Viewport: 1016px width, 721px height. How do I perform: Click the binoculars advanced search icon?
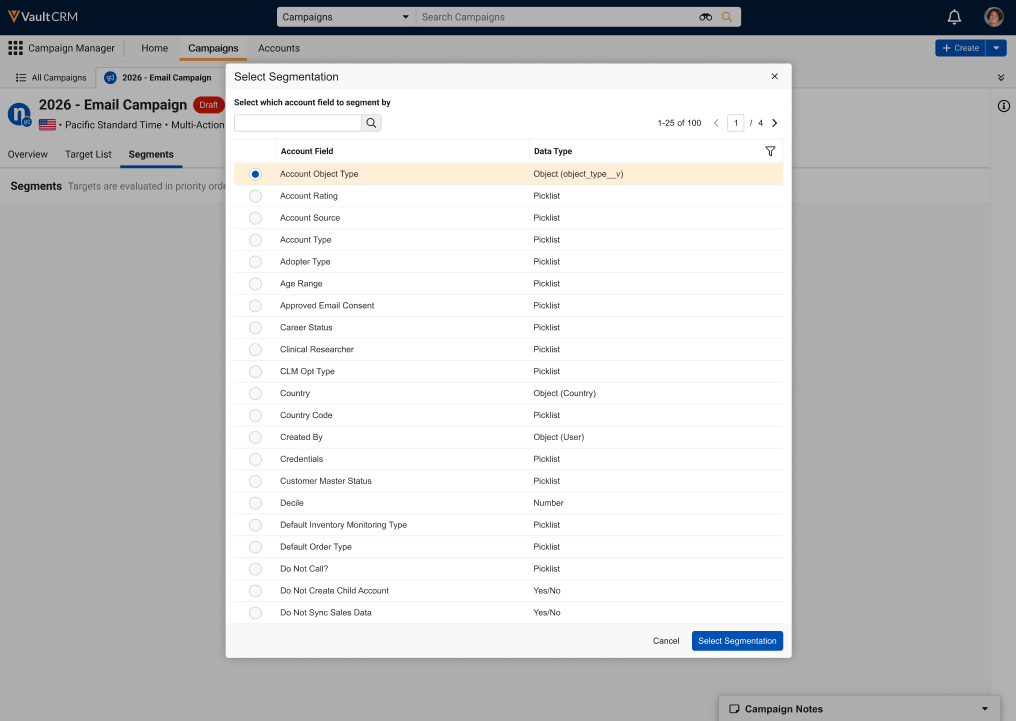(x=706, y=17)
